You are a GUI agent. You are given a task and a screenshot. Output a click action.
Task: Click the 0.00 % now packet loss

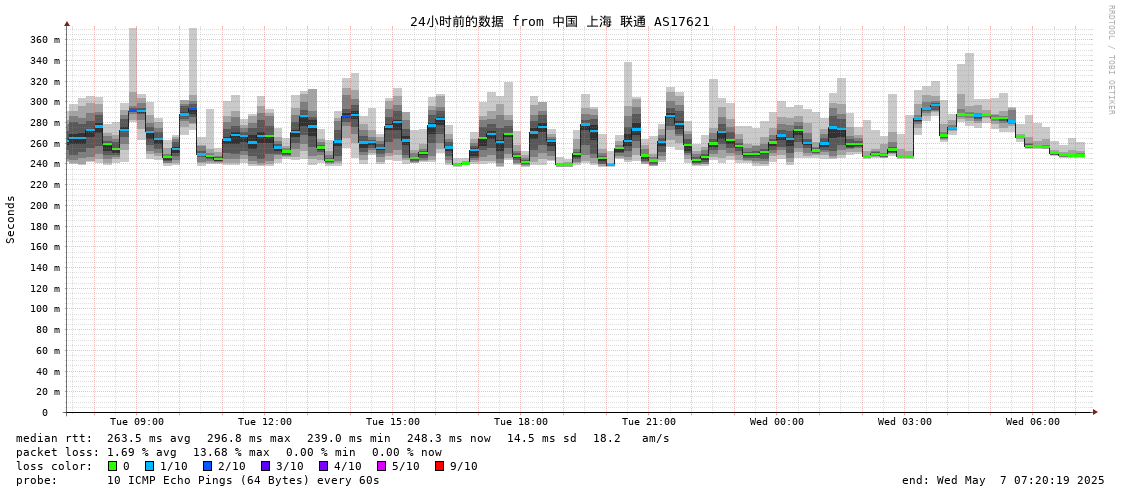click(407, 453)
